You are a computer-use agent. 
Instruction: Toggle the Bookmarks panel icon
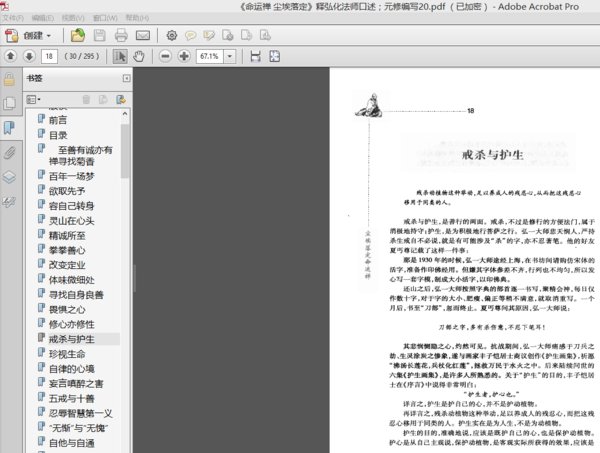tap(9, 128)
